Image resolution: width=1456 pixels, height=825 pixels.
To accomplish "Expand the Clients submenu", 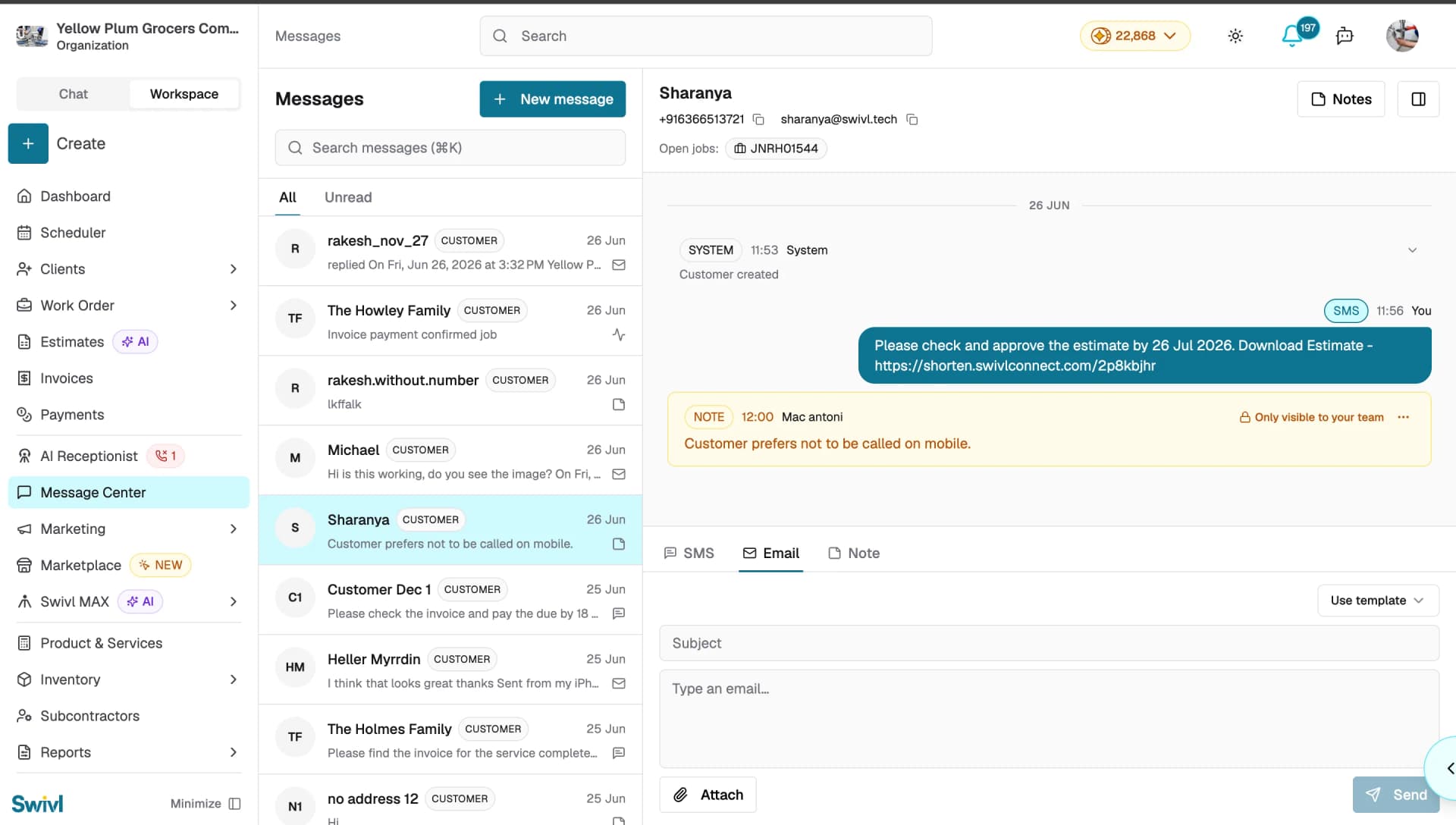I will click(x=233, y=269).
